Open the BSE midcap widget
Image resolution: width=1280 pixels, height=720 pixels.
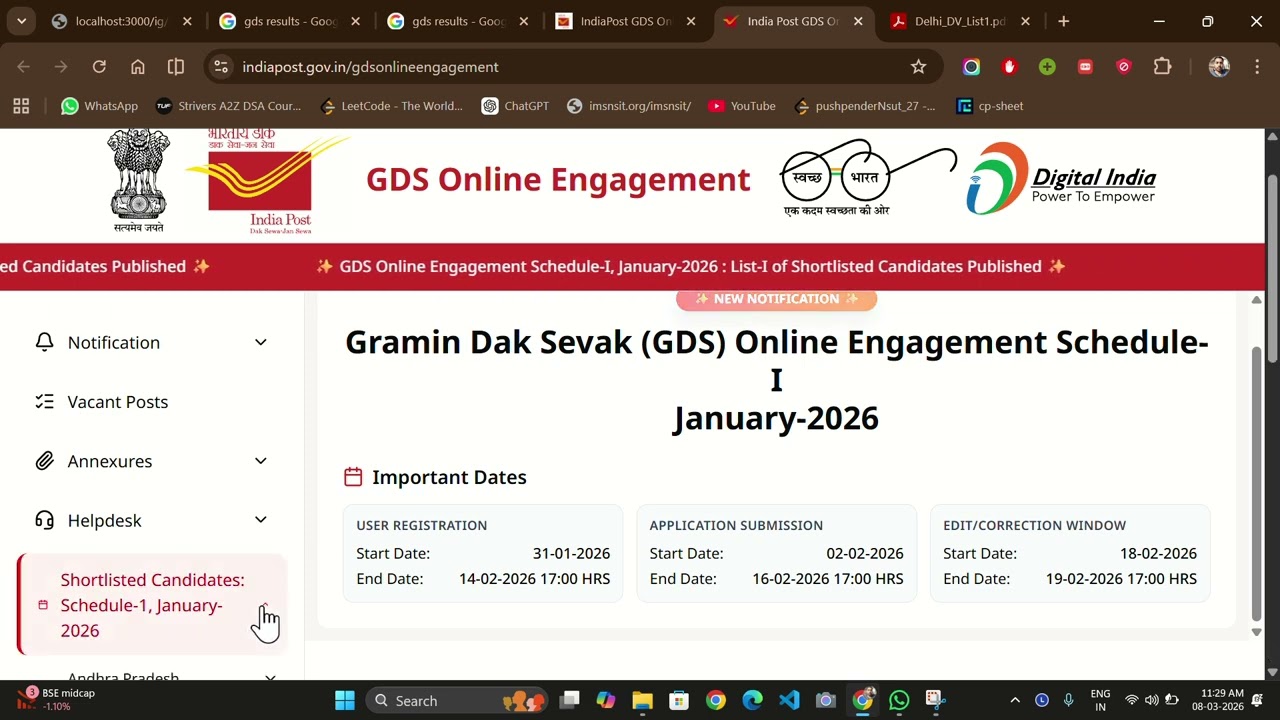click(x=58, y=699)
